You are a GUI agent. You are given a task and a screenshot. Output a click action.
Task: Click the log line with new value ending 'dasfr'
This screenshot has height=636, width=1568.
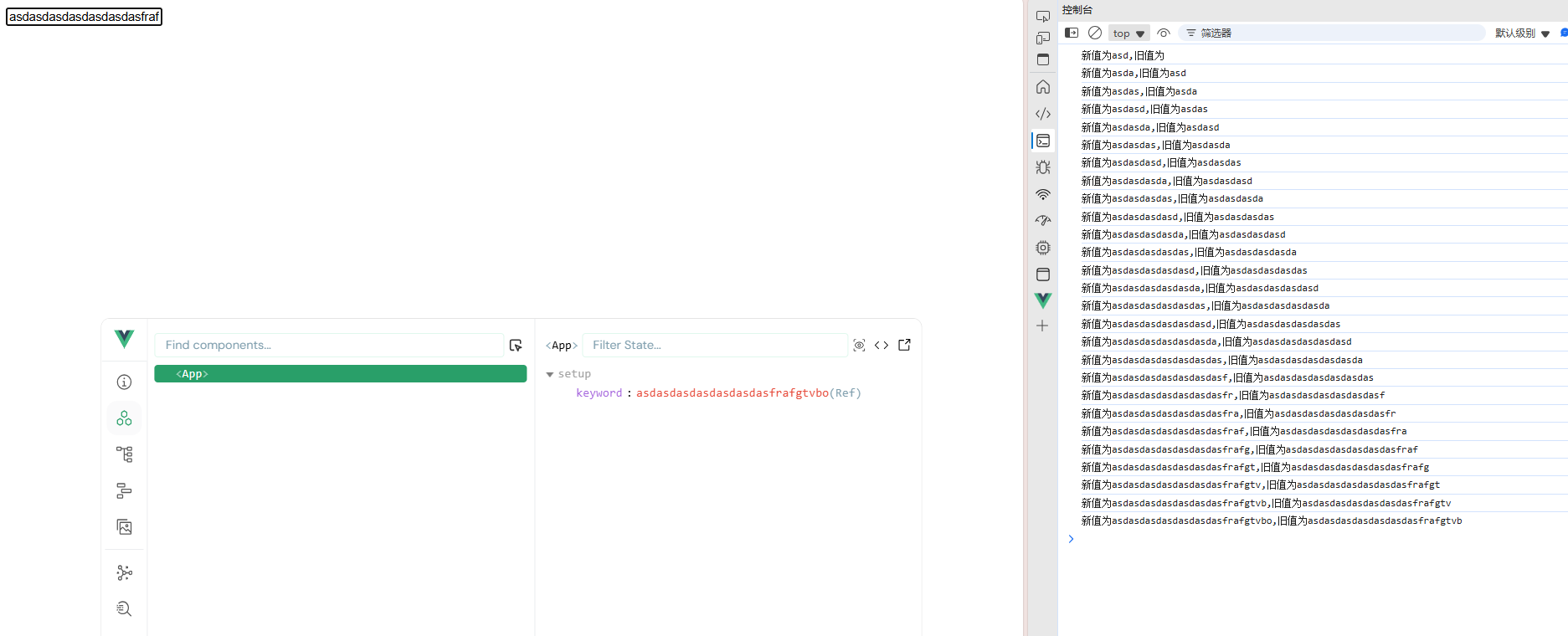(1233, 395)
